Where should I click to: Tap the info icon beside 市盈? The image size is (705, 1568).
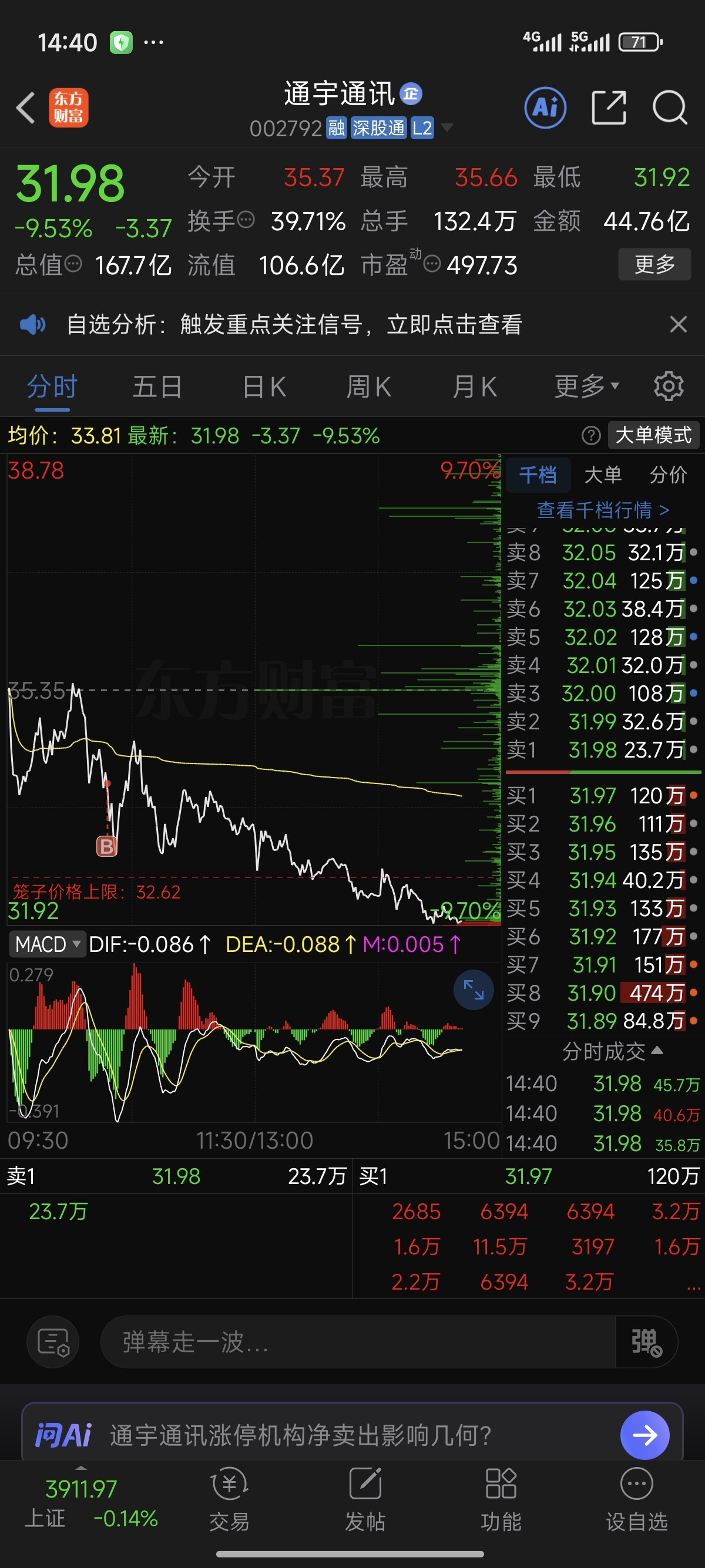[x=432, y=264]
